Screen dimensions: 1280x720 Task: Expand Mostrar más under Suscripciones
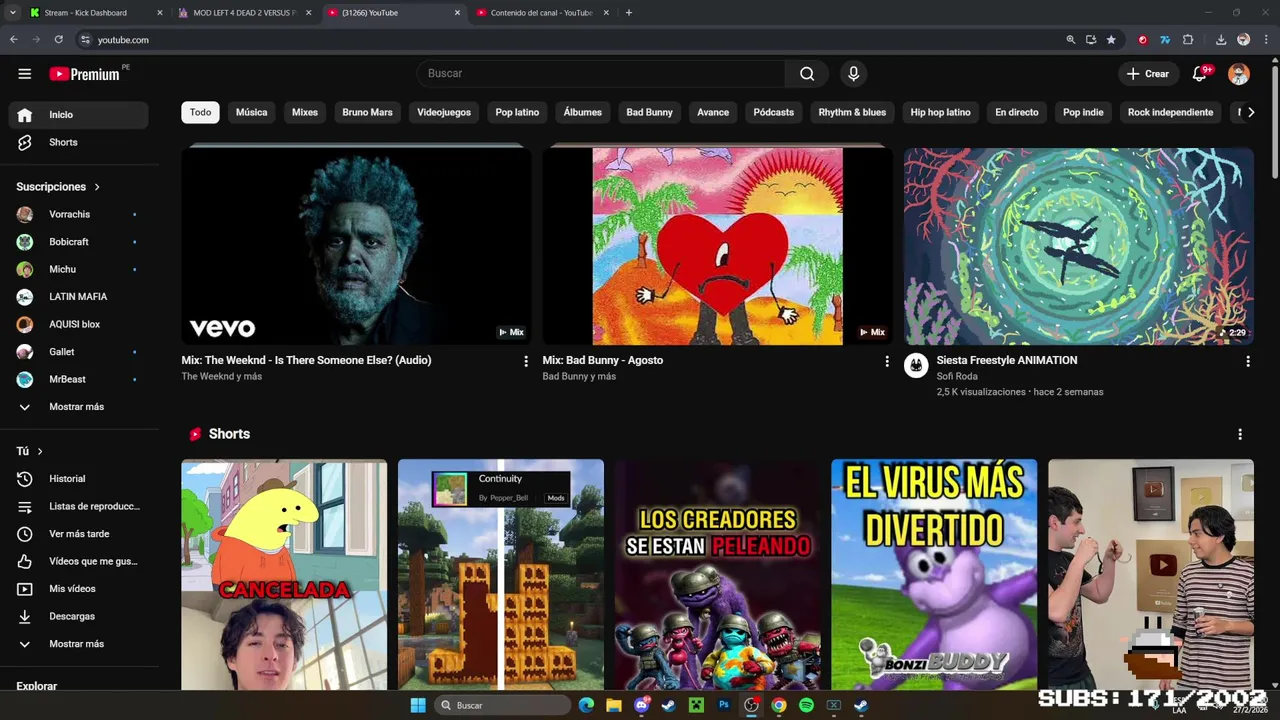coord(79,407)
